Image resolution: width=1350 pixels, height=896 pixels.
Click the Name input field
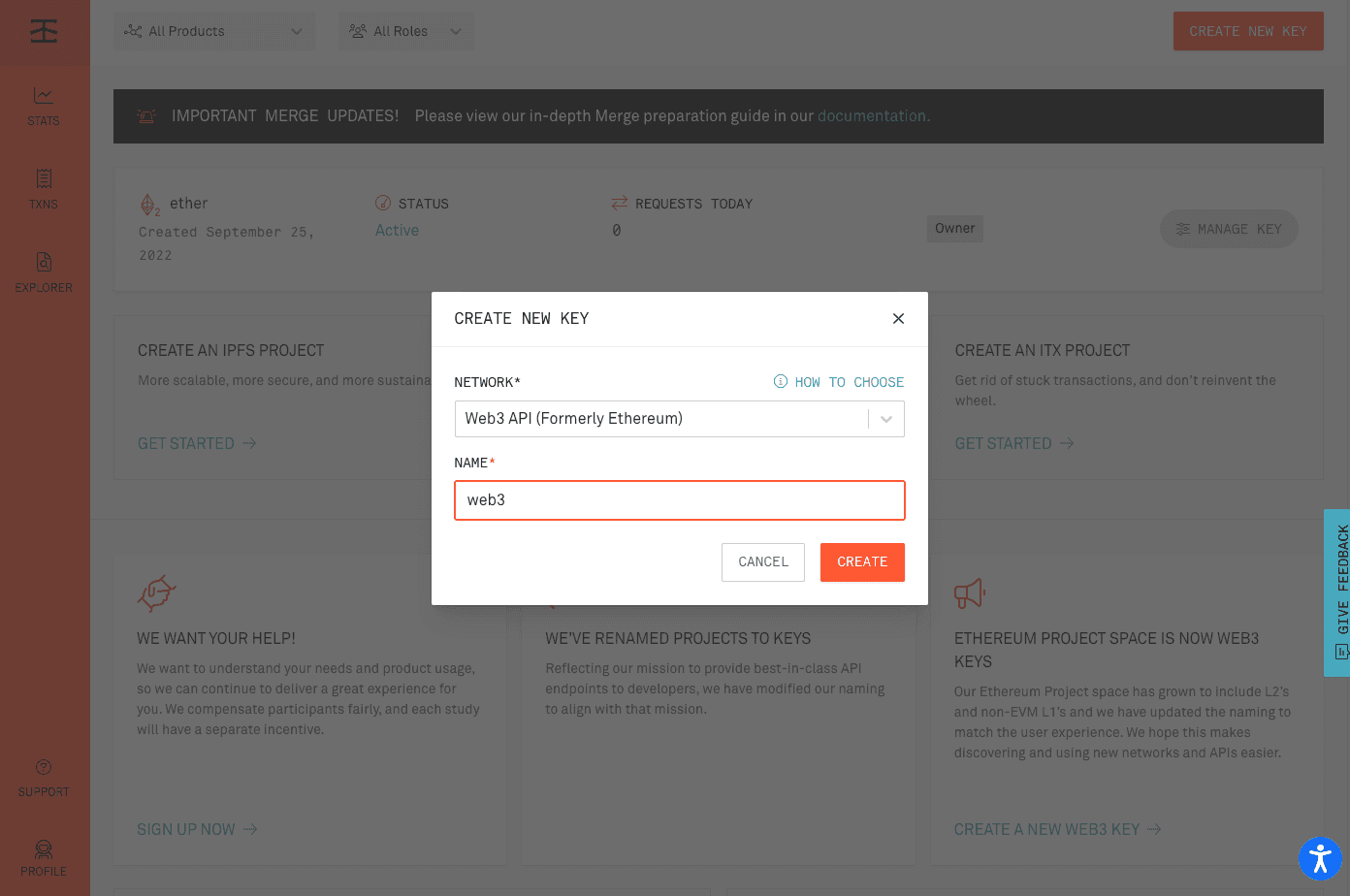[x=680, y=500]
